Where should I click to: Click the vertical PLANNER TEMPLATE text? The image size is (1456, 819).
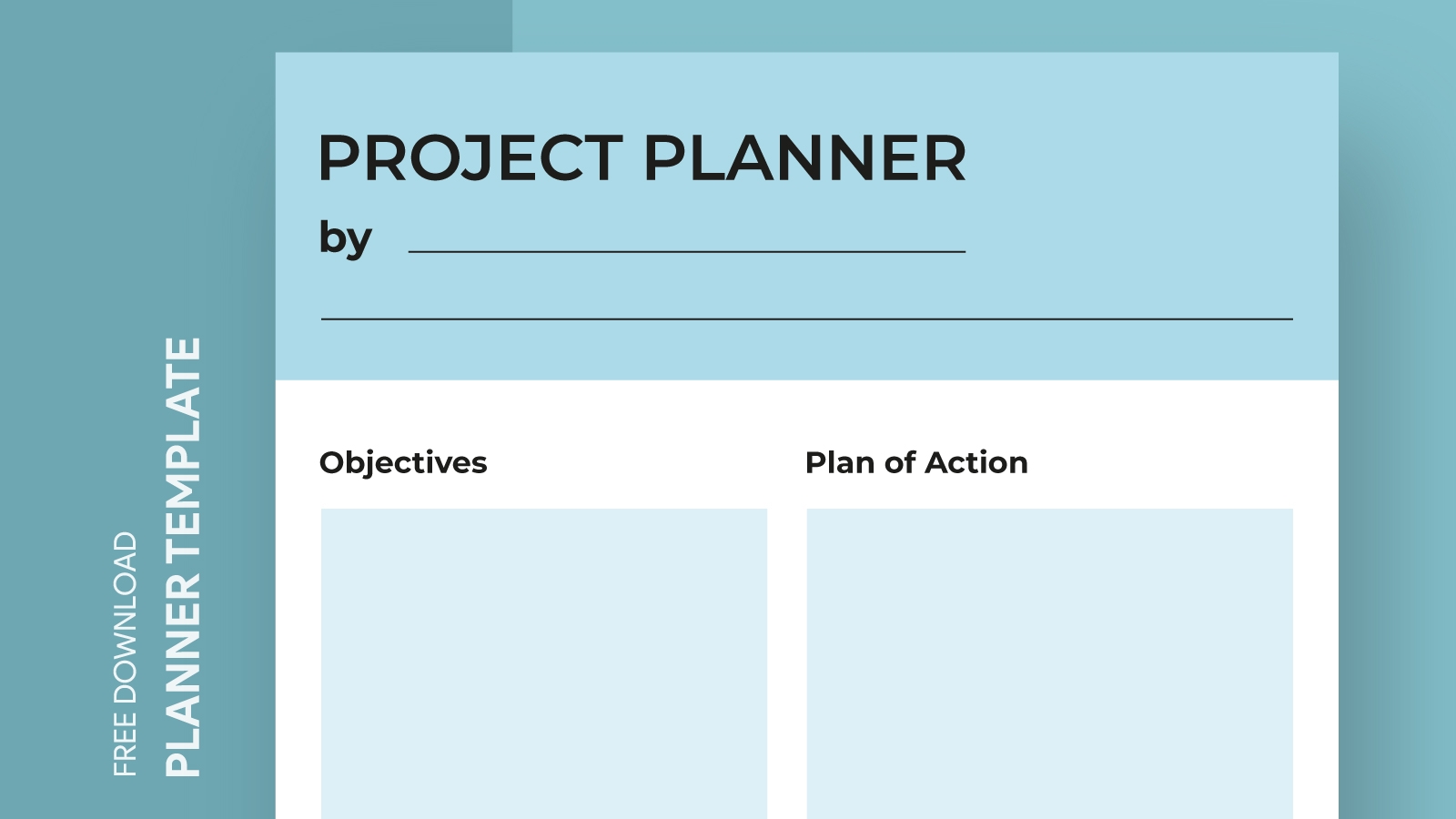pos(183,557)
